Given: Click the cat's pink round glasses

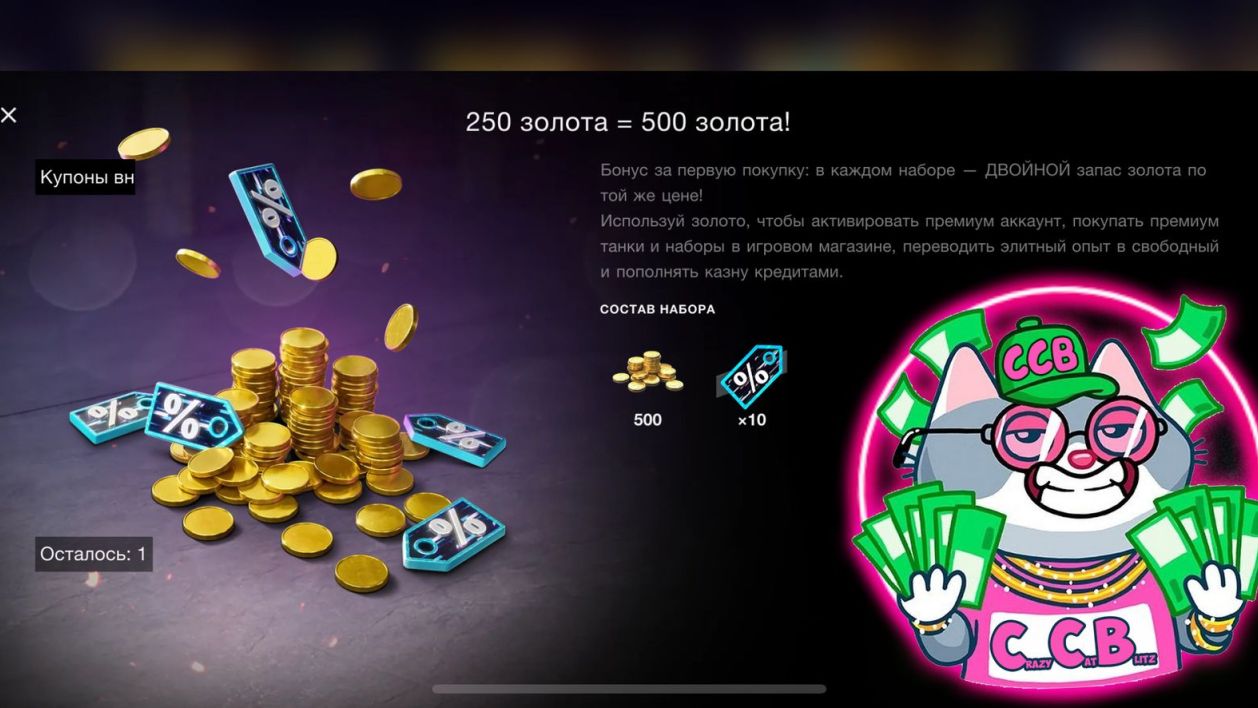Looking at the screenshot, I should pyautogui.click(x=1043, y=427).
